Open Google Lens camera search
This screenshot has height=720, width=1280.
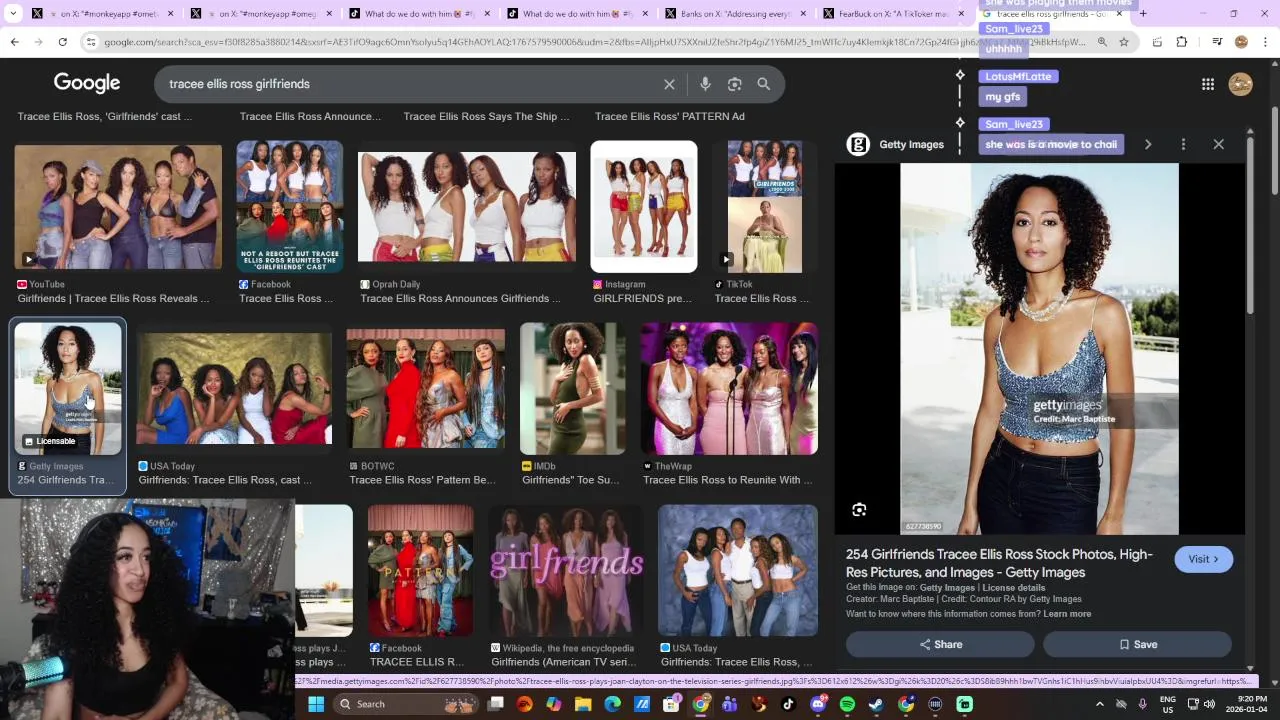(734, 84)
